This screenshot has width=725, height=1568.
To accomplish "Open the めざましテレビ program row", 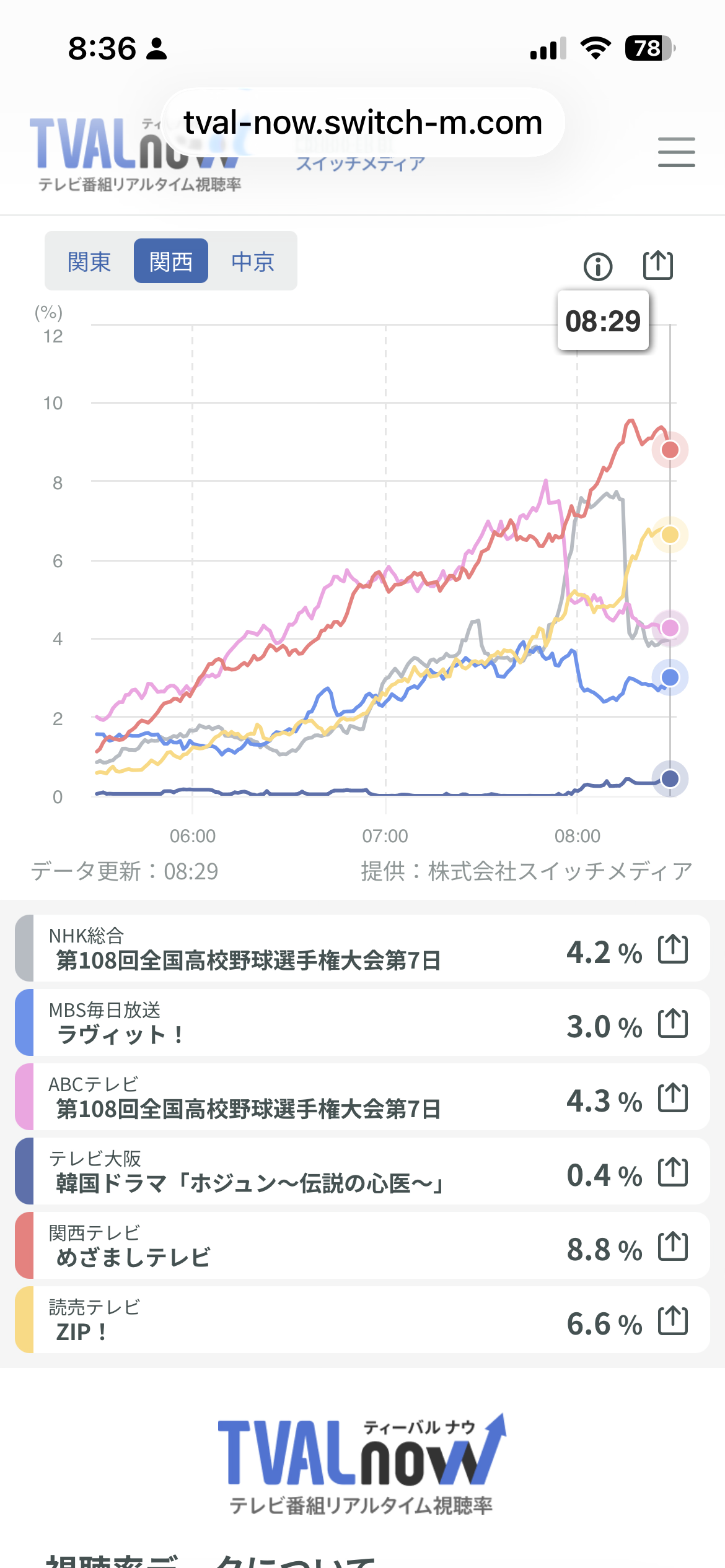I will 362,1245.
